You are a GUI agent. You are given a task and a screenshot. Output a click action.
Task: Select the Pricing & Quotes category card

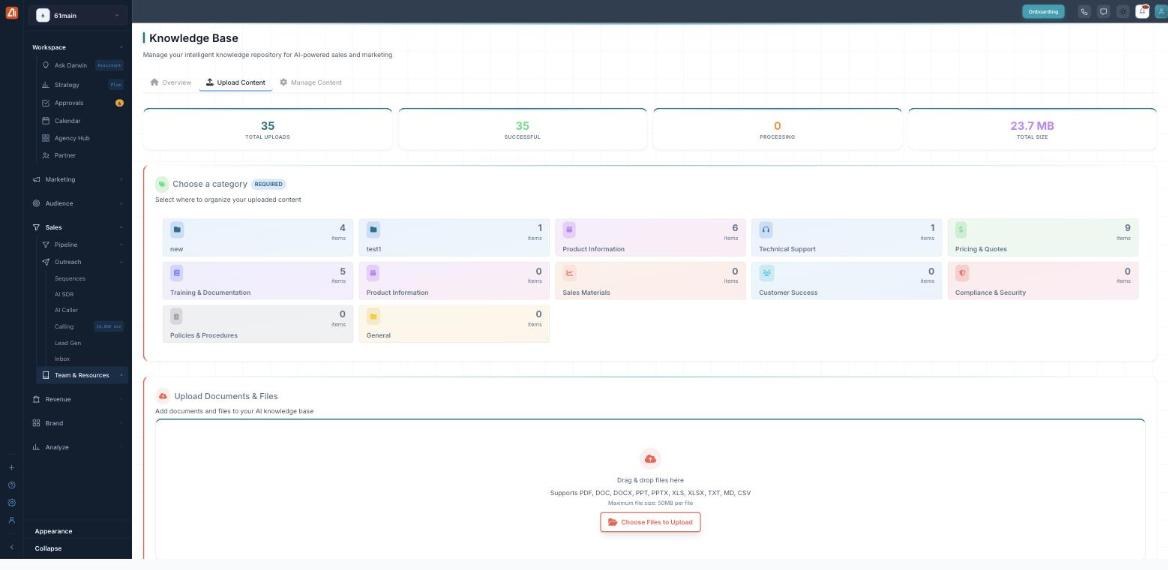(1043, 238)
